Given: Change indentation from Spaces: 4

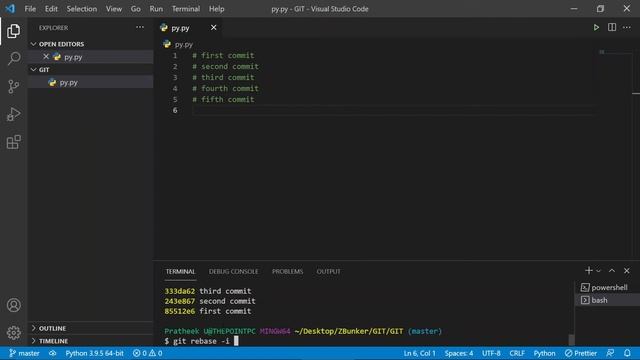Looking at the screenshot, I should (459, 353).
